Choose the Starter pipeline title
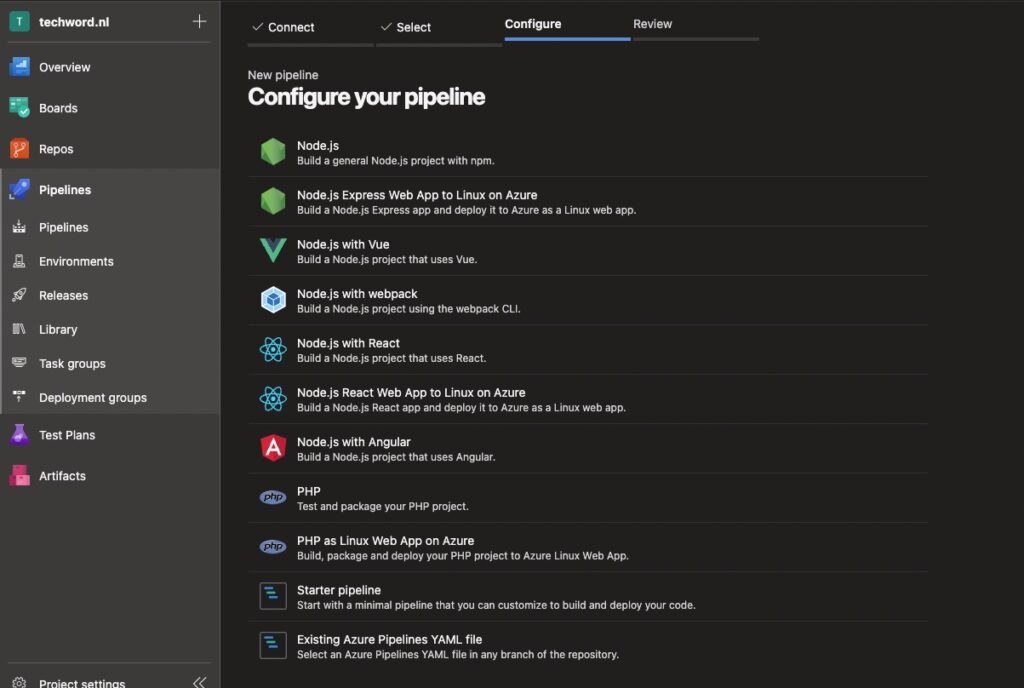This screenshot has width=1024, height=688. point(339,590)
